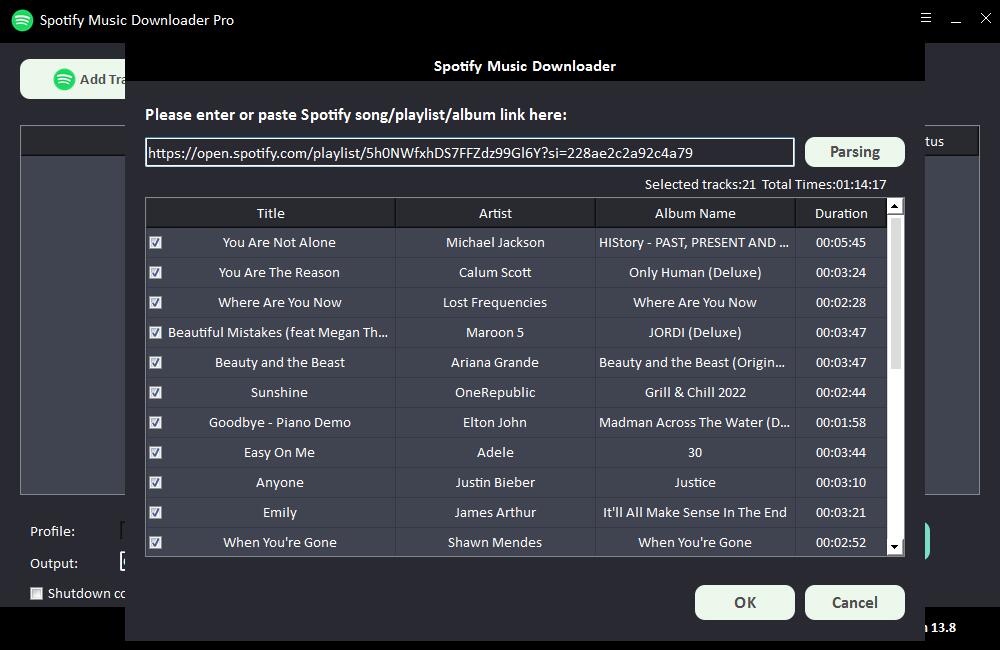Click the track list scroll up arrow
Image resolution: width=1000 pixels, height=650 pixels.
tap(895, 206)
